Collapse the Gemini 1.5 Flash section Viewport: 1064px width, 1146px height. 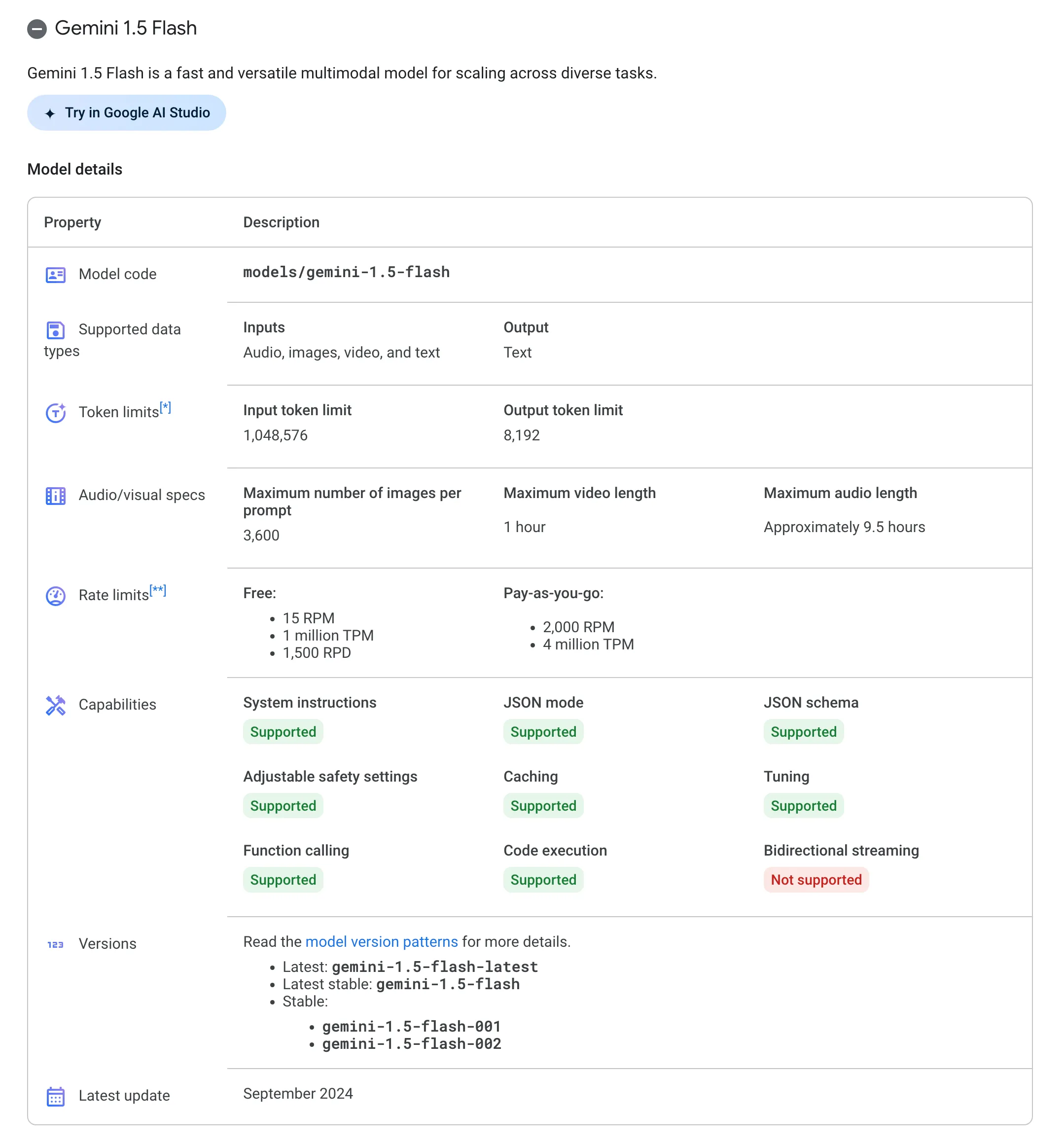click(37, 29)
